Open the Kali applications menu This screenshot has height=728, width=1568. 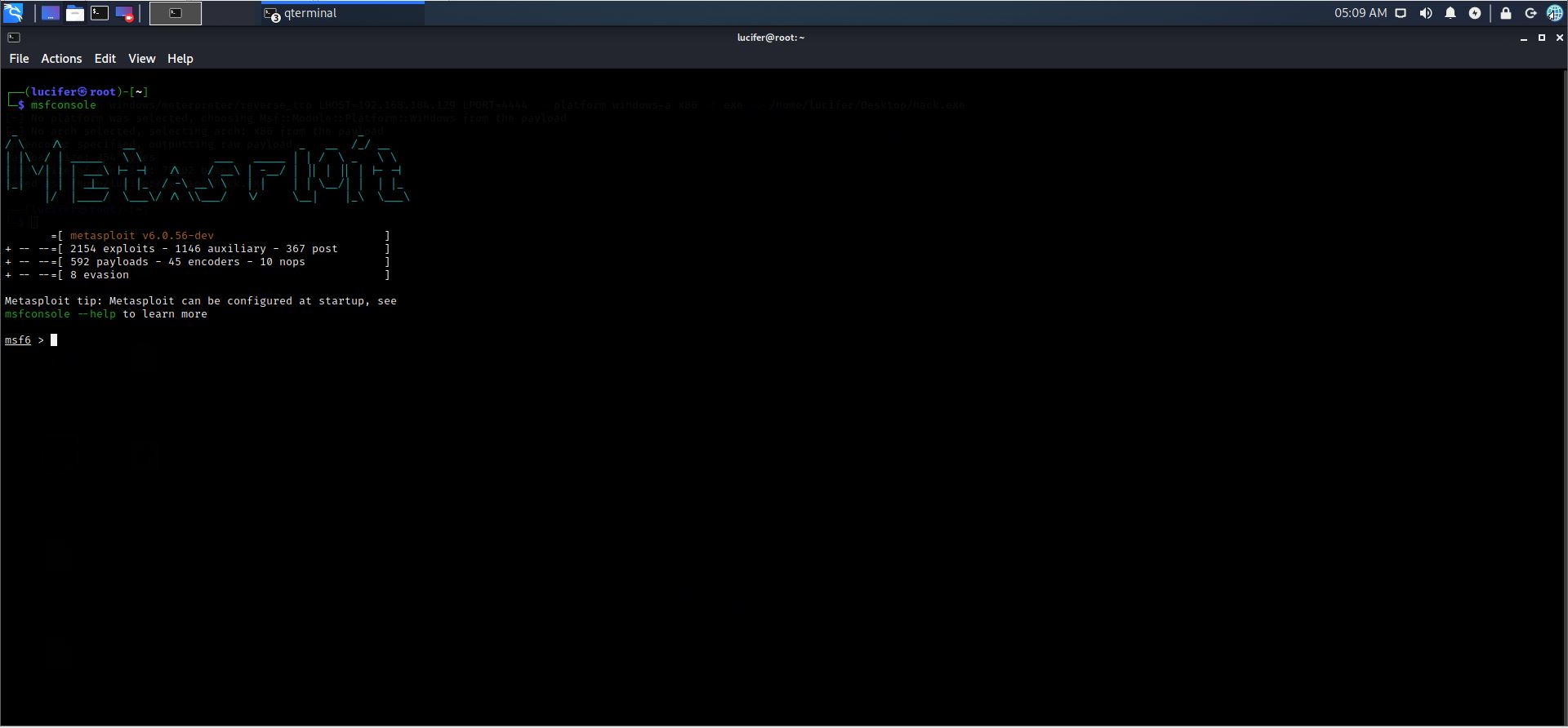tap(14, 13)
